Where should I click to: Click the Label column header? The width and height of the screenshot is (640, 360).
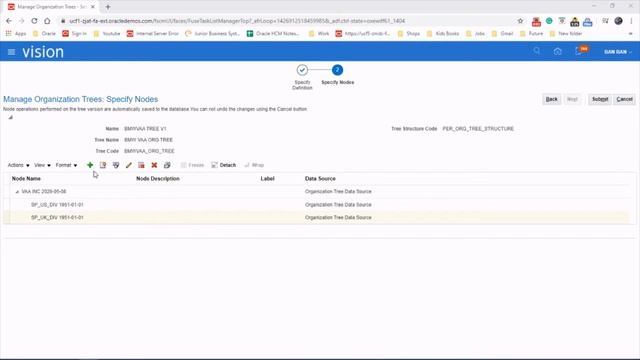click(x=267, y=179)
